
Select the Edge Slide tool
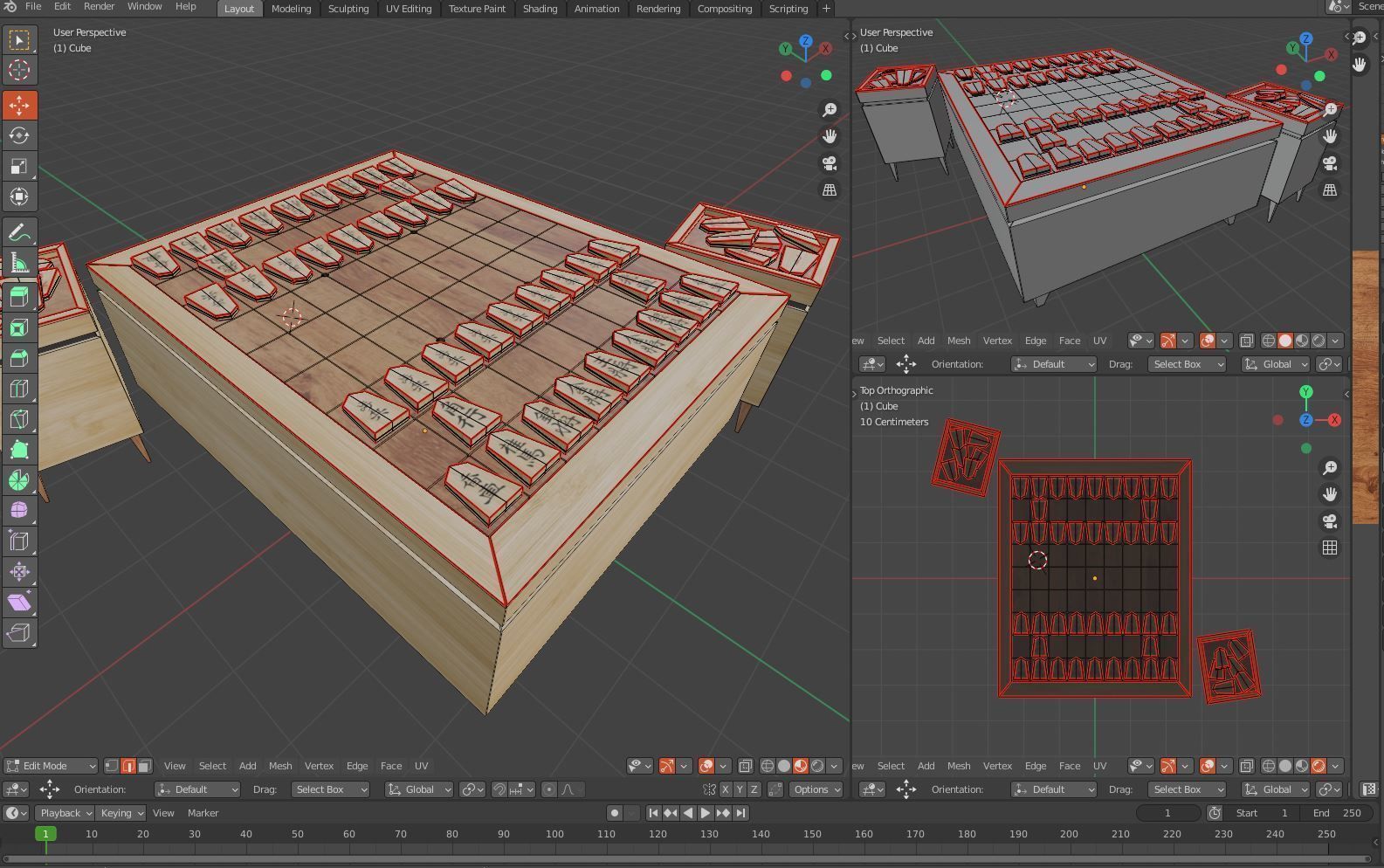[x=19, y=541]
